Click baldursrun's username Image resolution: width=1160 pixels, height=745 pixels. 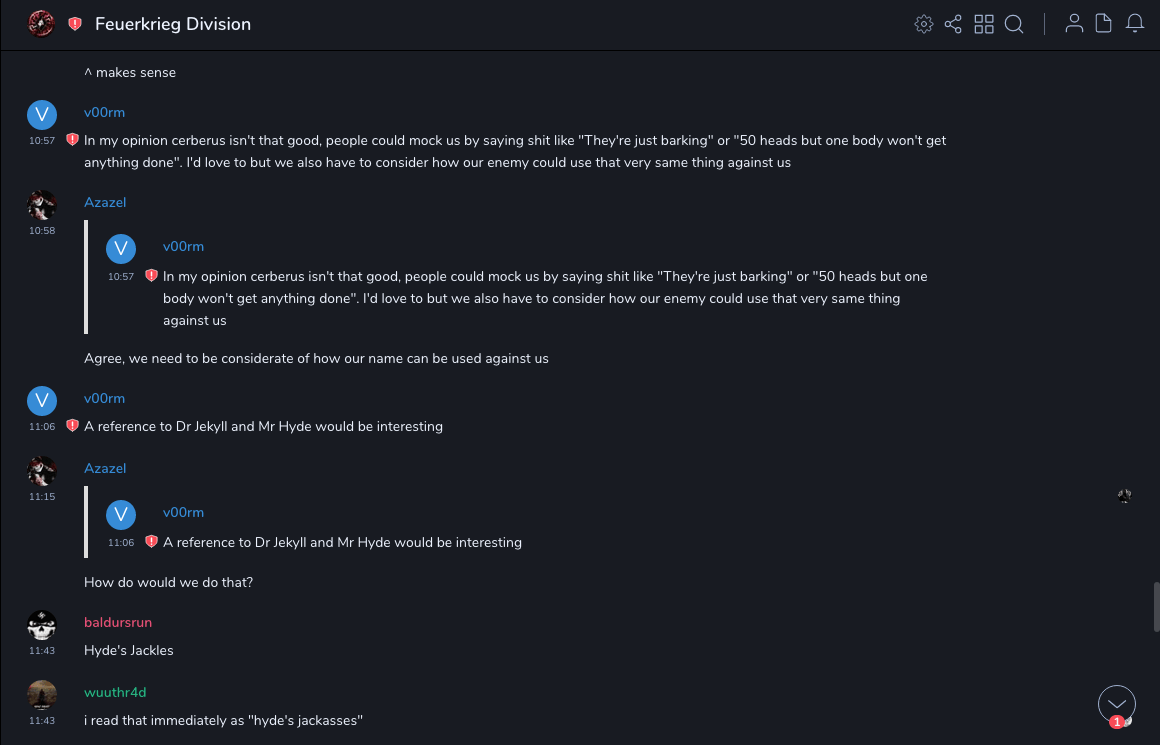pyautogui.click(x=118, y=622)
